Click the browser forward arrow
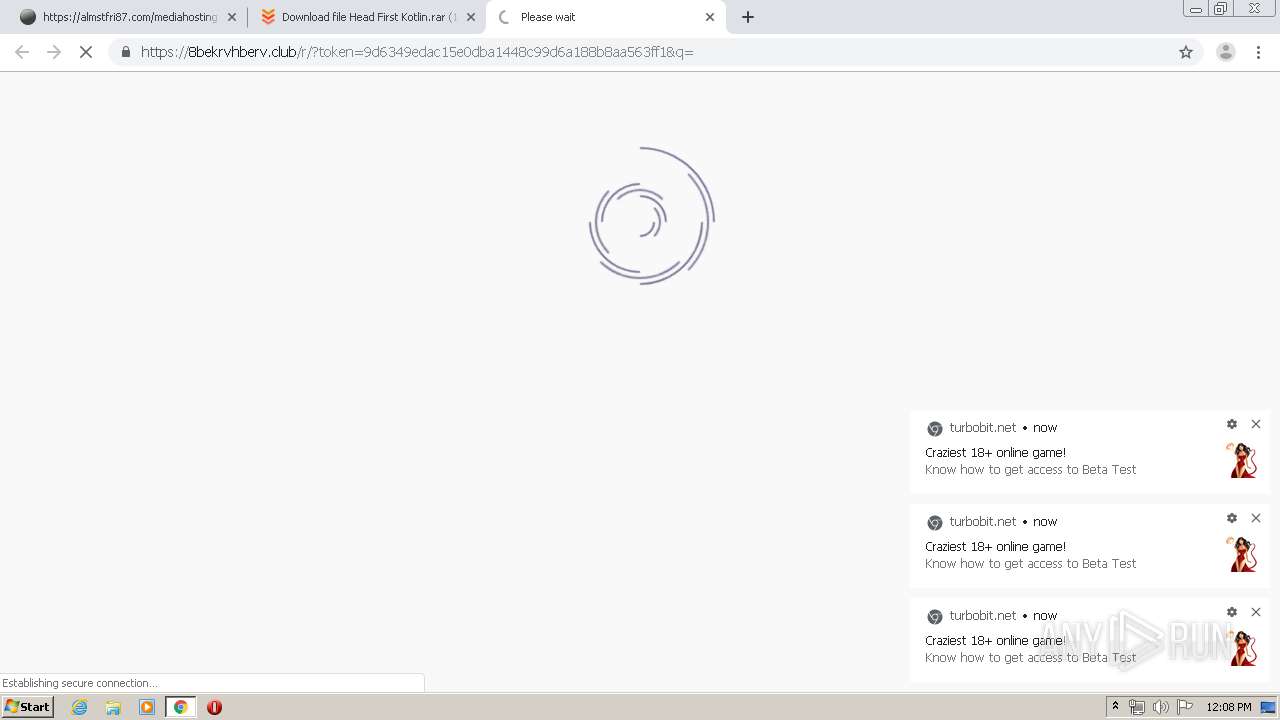The image size is (1280, 720). [x=54, y=52]
